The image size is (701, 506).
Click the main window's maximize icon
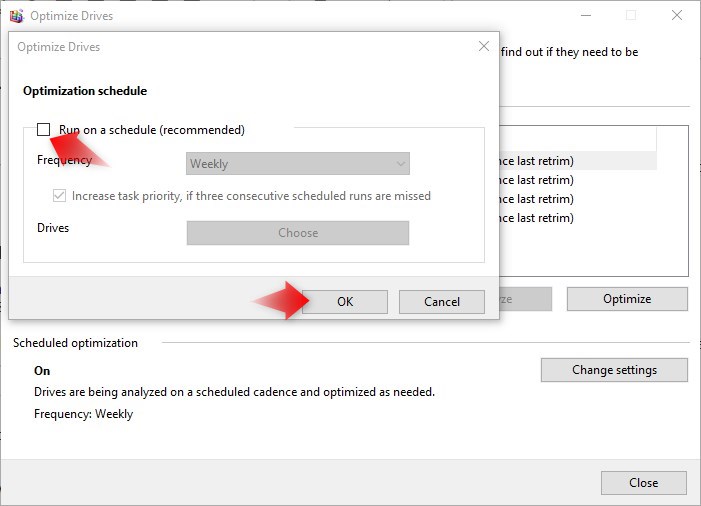point(631,15)
